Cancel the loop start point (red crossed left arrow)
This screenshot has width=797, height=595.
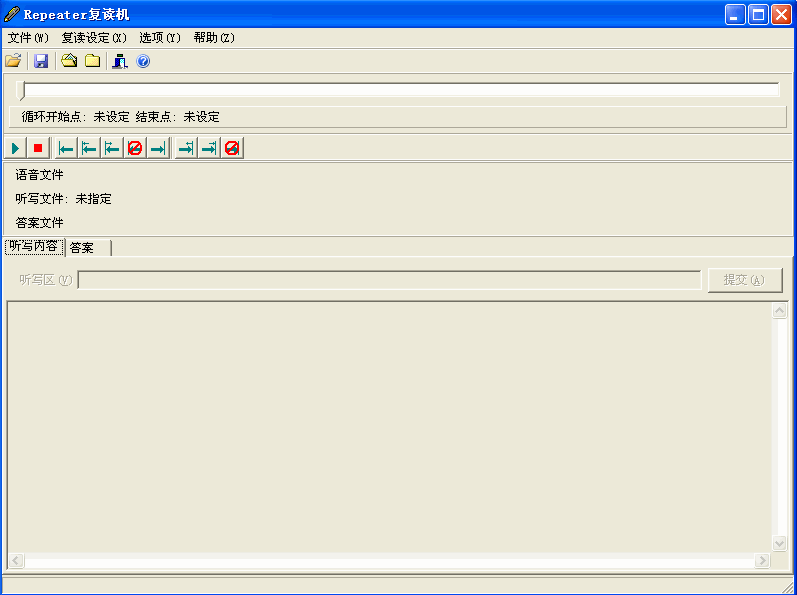[x=135, y=148]
